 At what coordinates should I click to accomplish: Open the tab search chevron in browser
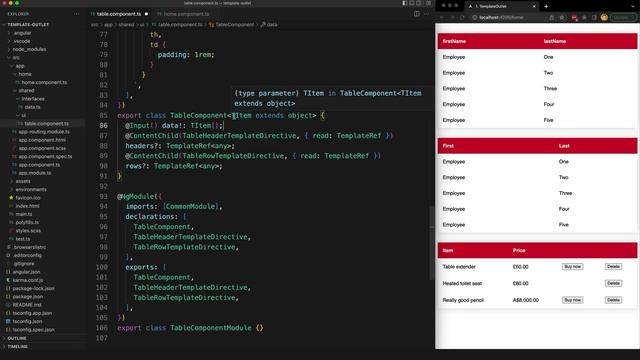(633, 6)
